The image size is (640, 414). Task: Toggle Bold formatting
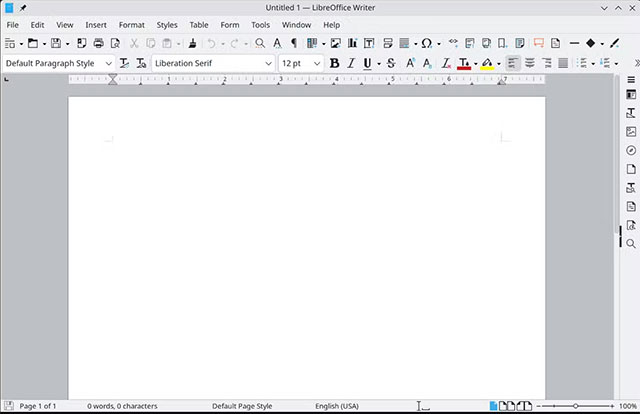334,63
